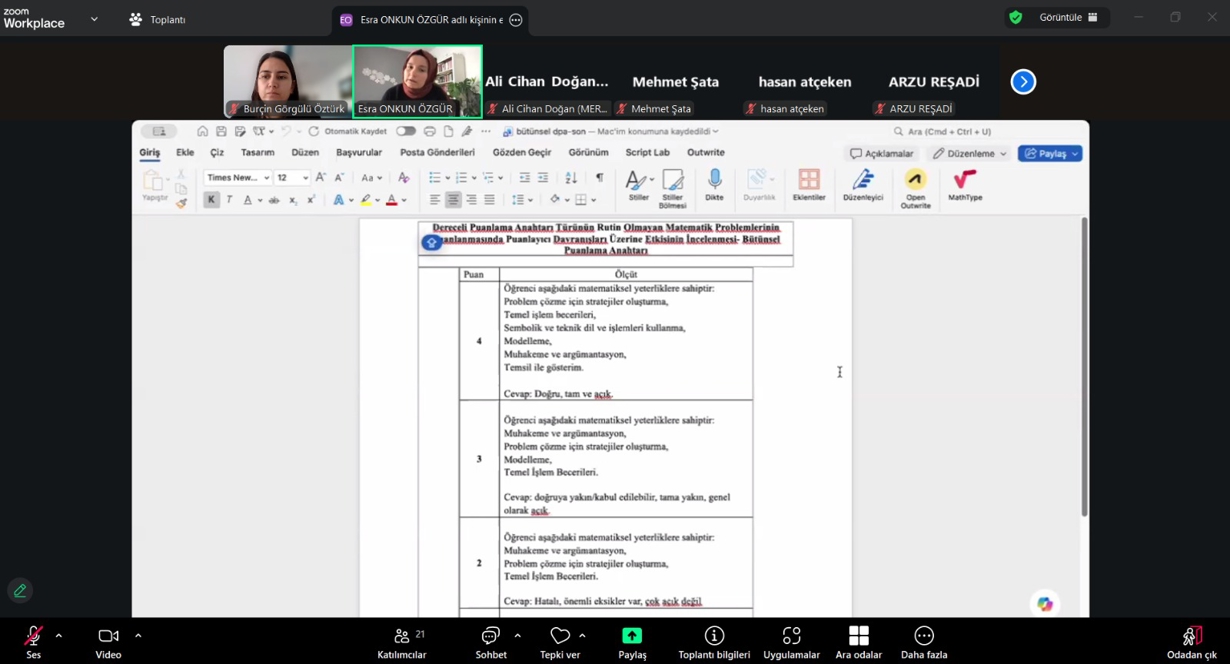This screenshot has height=664, width=1230.
Task: Click the Zoom Katılımcılar participants icon
Action: point(402,637)
